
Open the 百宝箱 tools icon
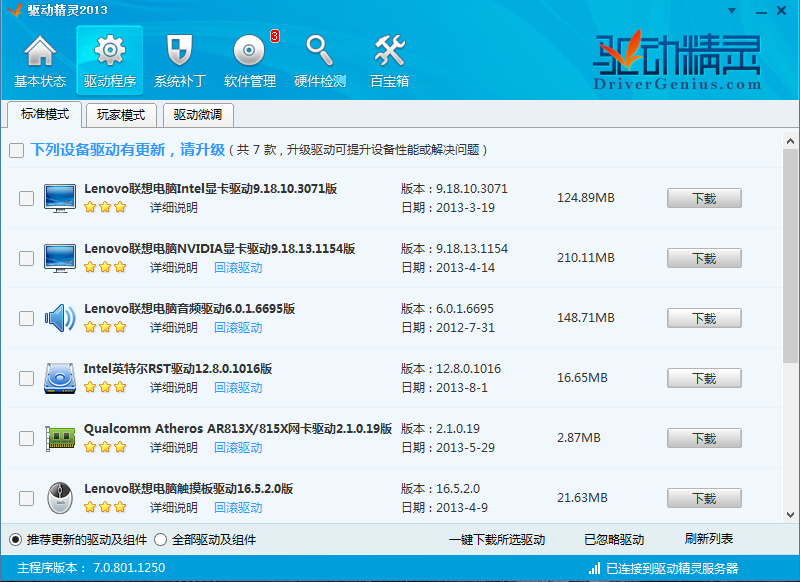click(x=390, y=50)
